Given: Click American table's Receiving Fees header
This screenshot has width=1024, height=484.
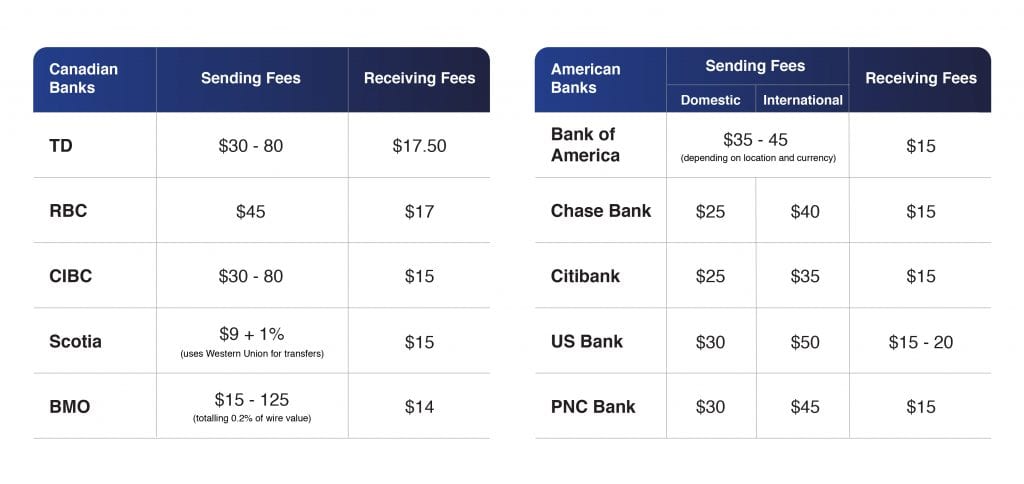Looking at the screenshot, I should pos(921,78).
